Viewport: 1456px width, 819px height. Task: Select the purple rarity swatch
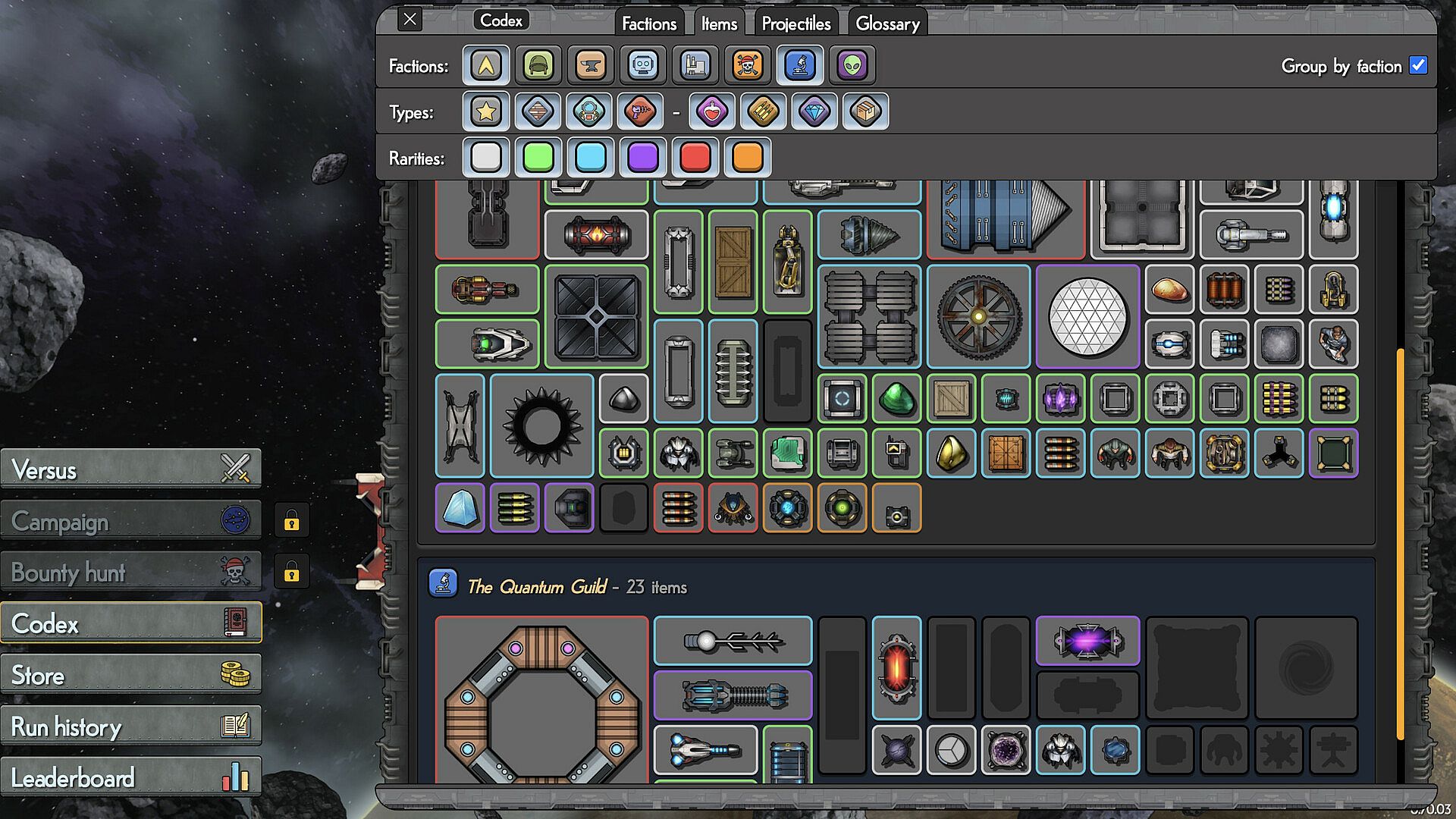click(x=642, y=158)
